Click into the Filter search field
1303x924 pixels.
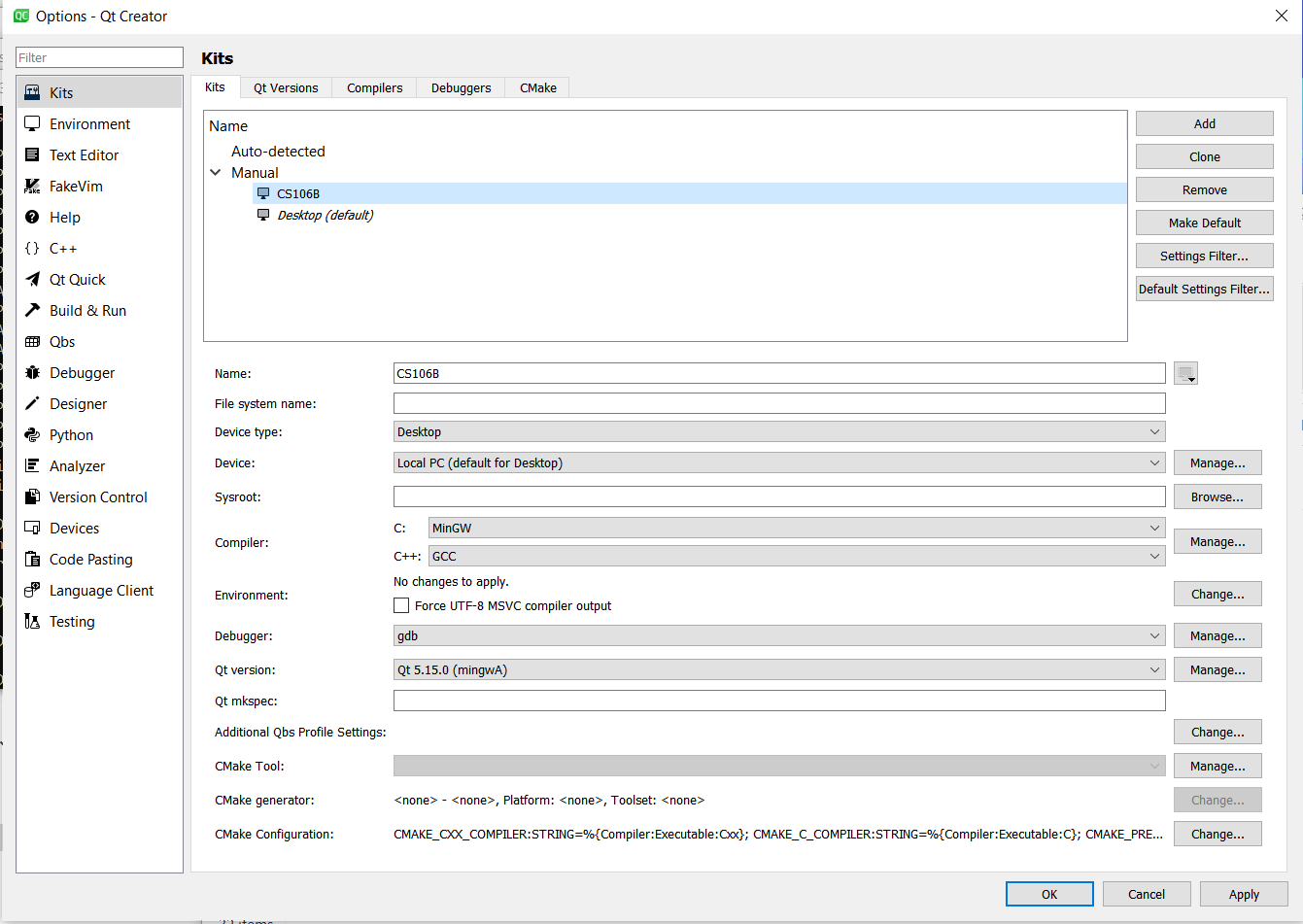(99, 58)
